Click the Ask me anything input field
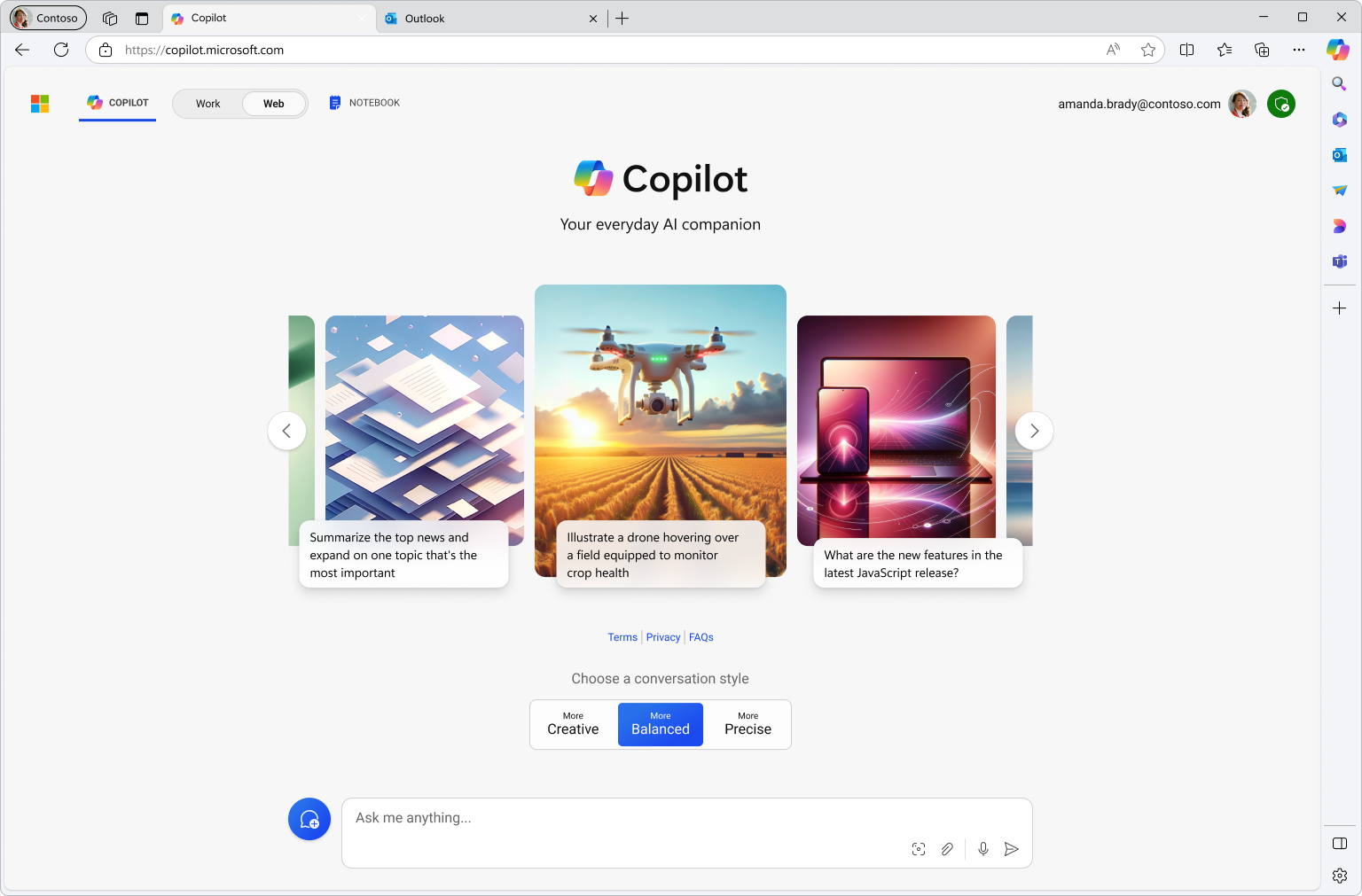1362x896 pixels. [621, 818]
